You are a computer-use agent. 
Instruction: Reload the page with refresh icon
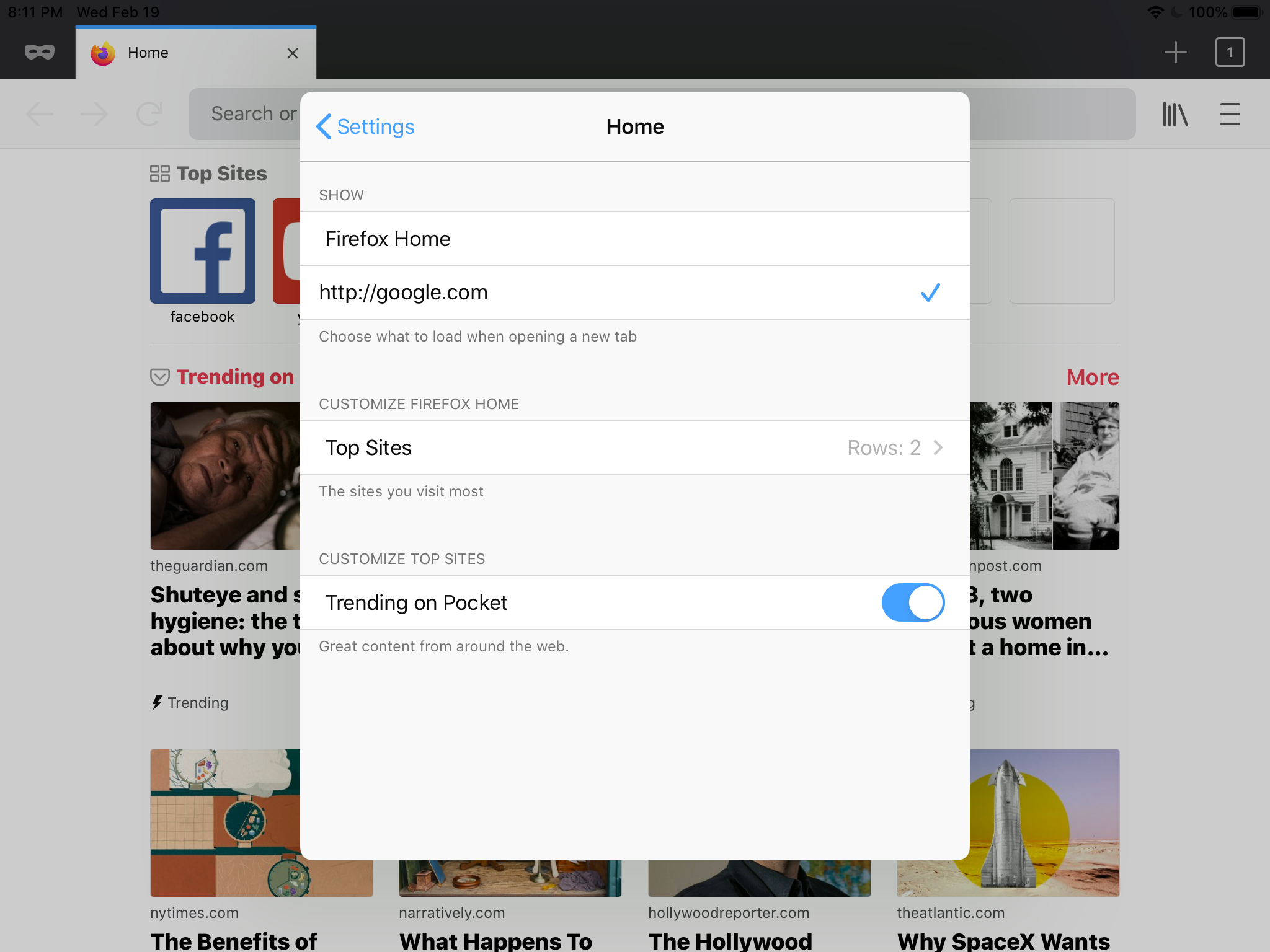149,114
